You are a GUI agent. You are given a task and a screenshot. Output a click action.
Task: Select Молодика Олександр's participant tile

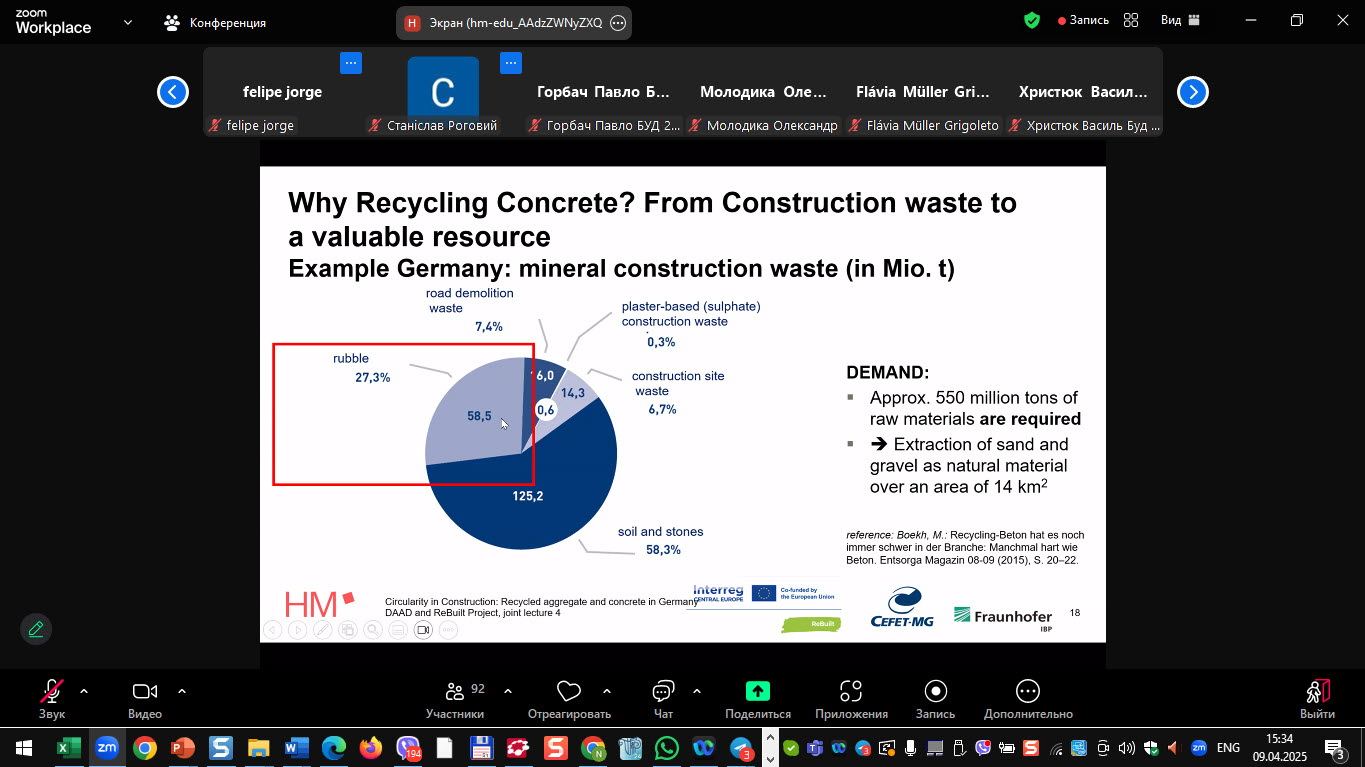click(763, 92)
